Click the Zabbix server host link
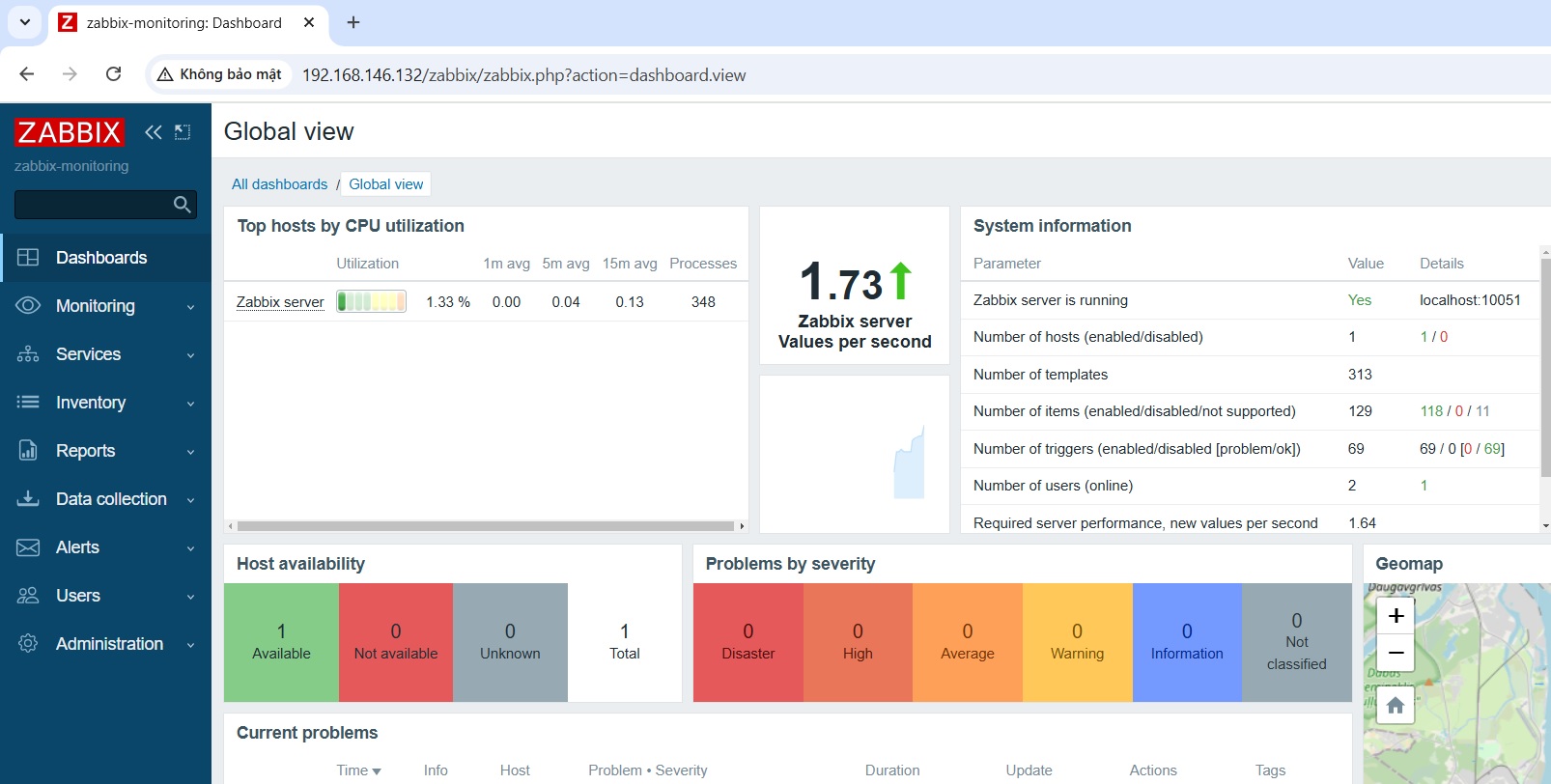Image resolution: width=1551 pixels, height=784 pixels. (x=280, y=302)
